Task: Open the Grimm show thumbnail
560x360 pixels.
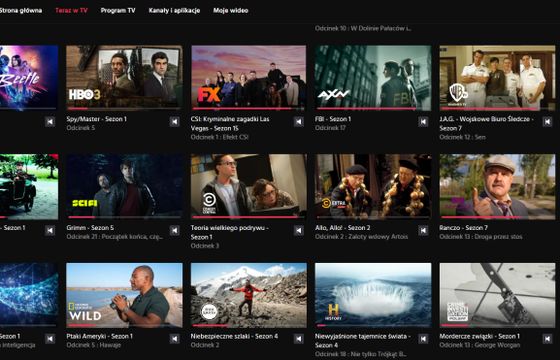Action: (x=124, y=186)
